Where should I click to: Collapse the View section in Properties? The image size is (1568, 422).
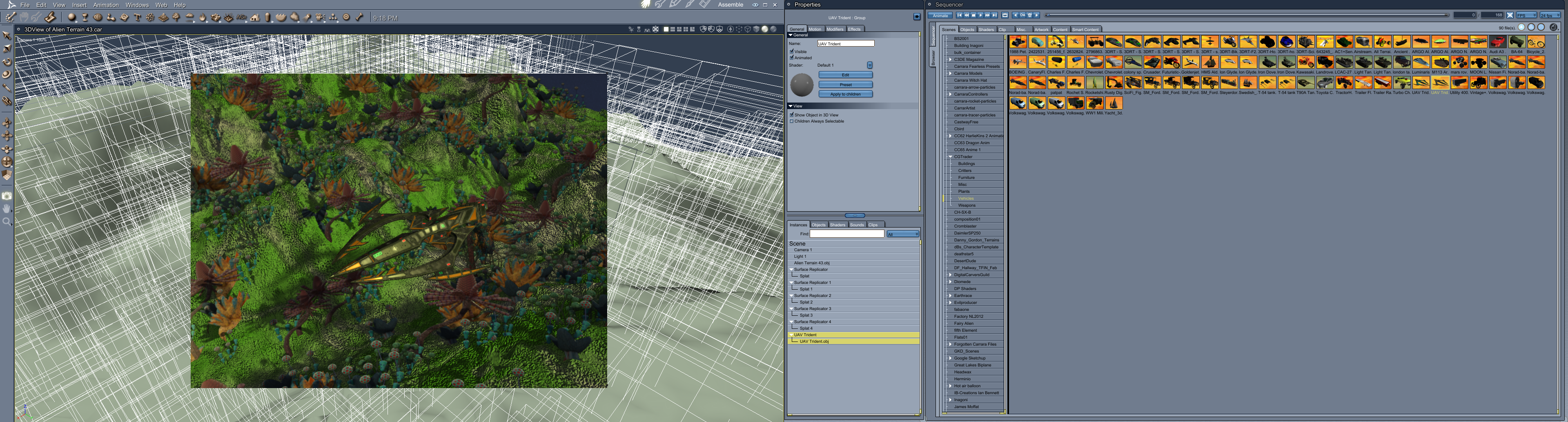tap(791, 106)
